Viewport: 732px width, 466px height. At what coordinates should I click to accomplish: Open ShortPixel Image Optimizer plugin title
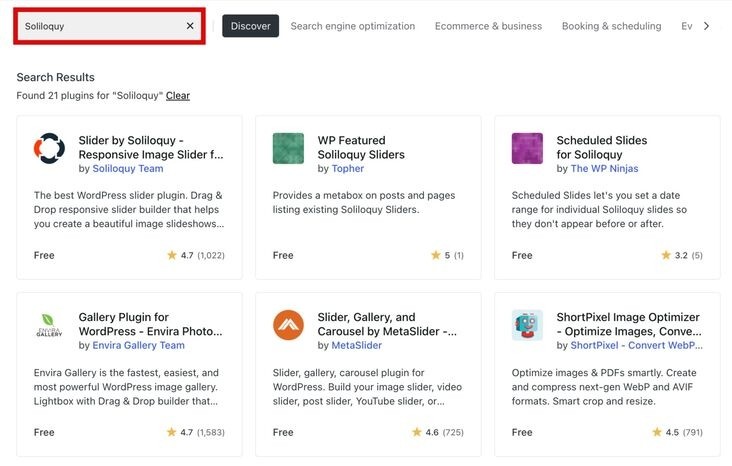(629, 324)
